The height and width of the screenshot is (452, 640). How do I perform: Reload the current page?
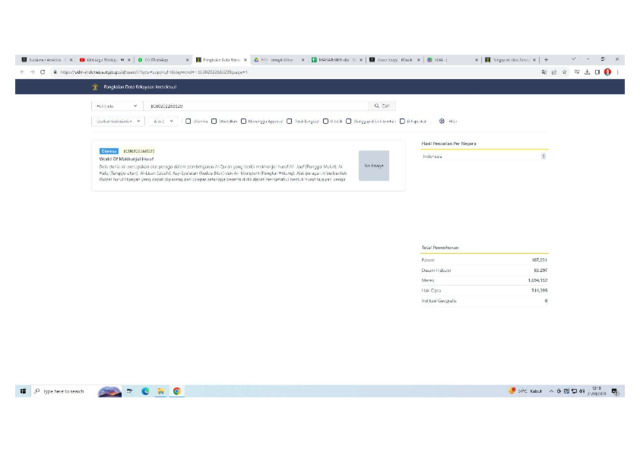[42, 72]
